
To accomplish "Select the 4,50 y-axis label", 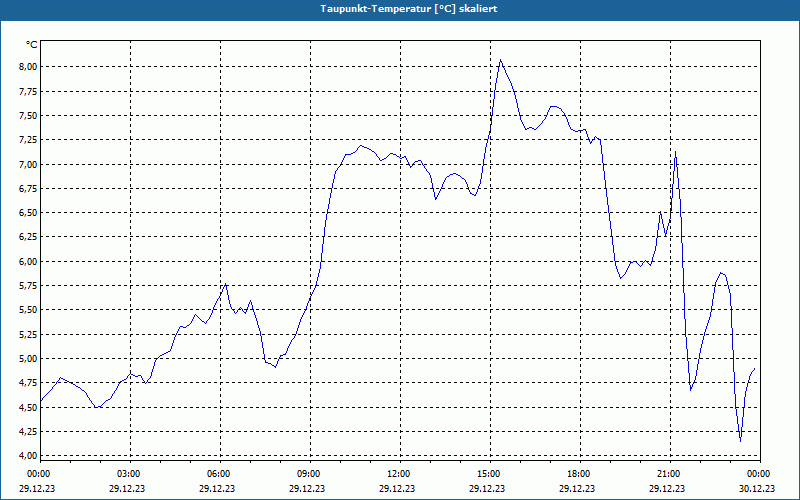I will tap(29, 408).
